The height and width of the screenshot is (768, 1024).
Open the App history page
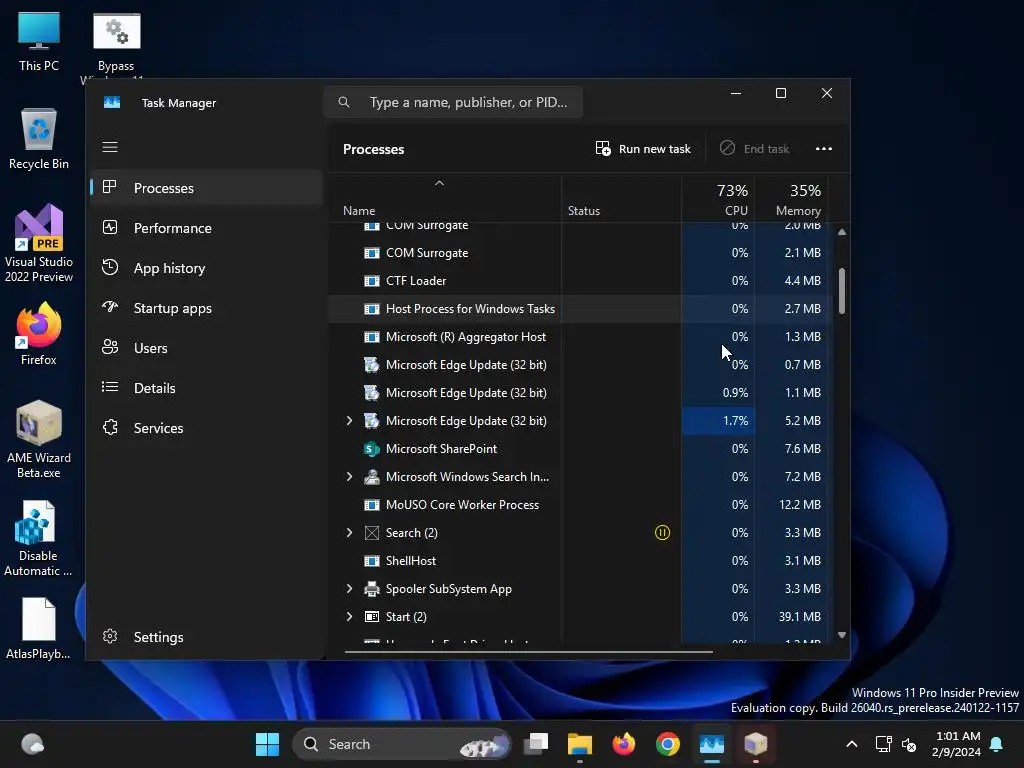[x=206, y=268]
